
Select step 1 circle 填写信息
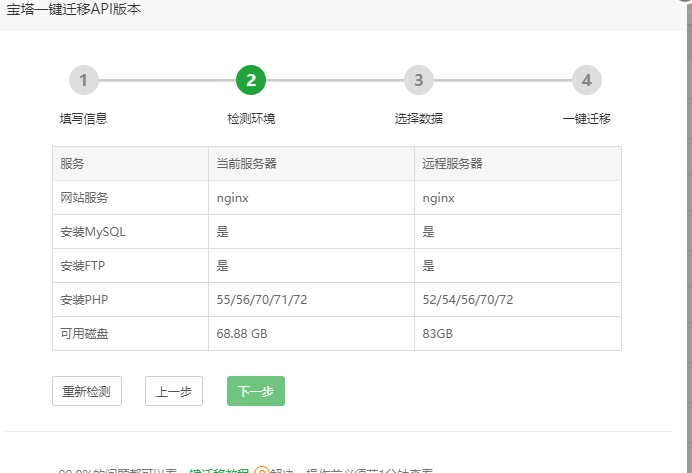click(x=84, y=80)
